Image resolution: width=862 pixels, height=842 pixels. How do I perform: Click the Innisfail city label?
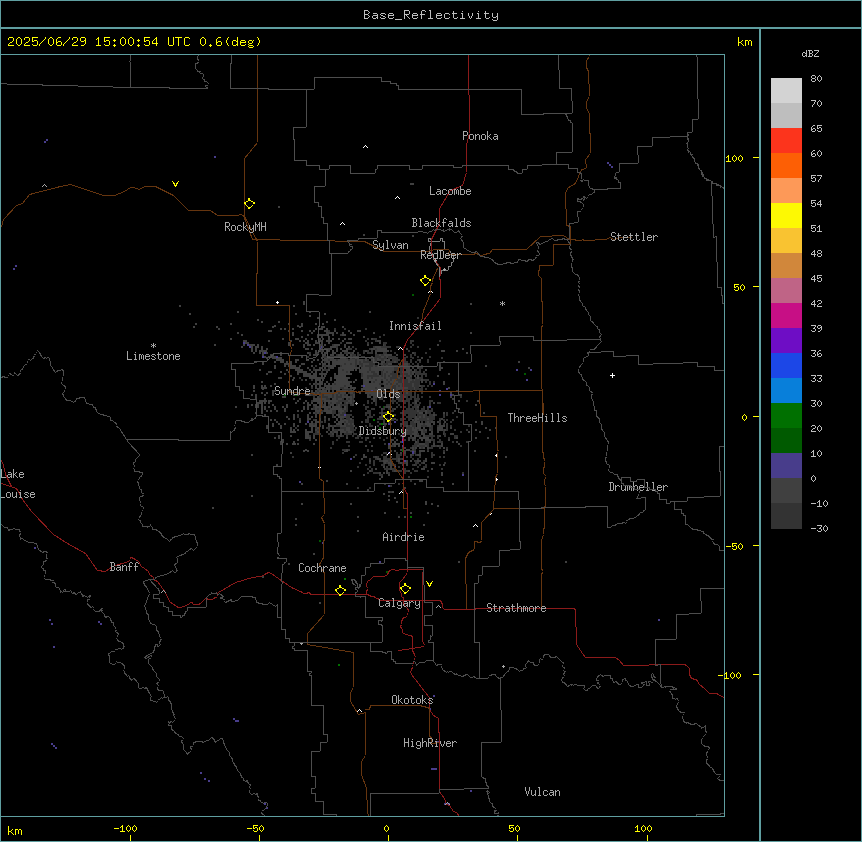click(x=415, y=326)
